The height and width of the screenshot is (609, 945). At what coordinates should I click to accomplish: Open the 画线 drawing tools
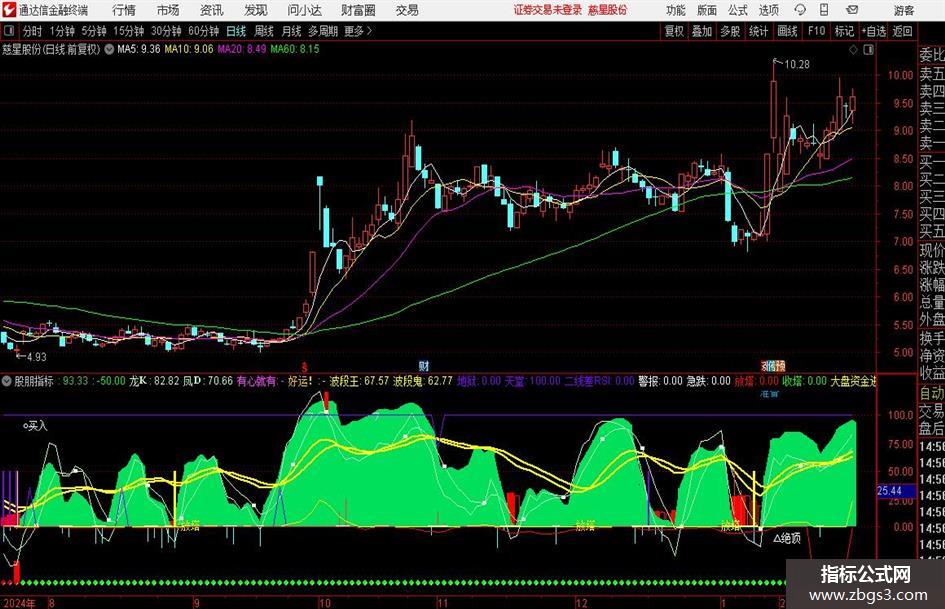pos(787,31)
